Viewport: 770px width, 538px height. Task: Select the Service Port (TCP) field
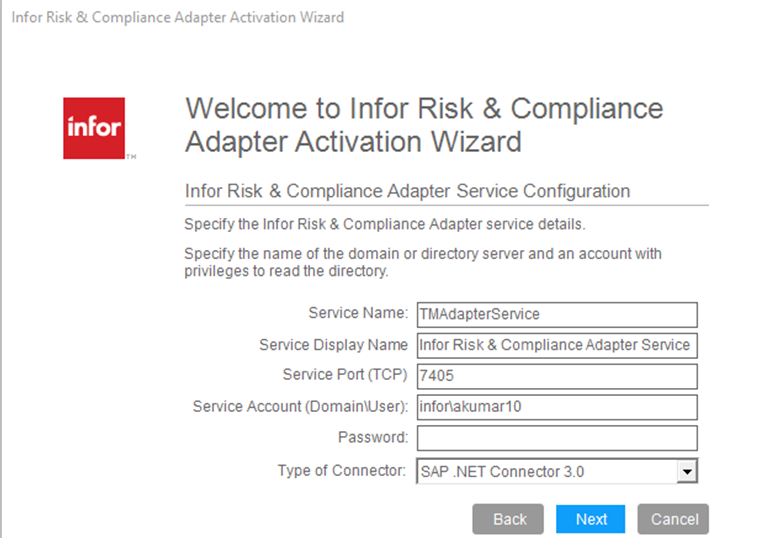[556, 376]
